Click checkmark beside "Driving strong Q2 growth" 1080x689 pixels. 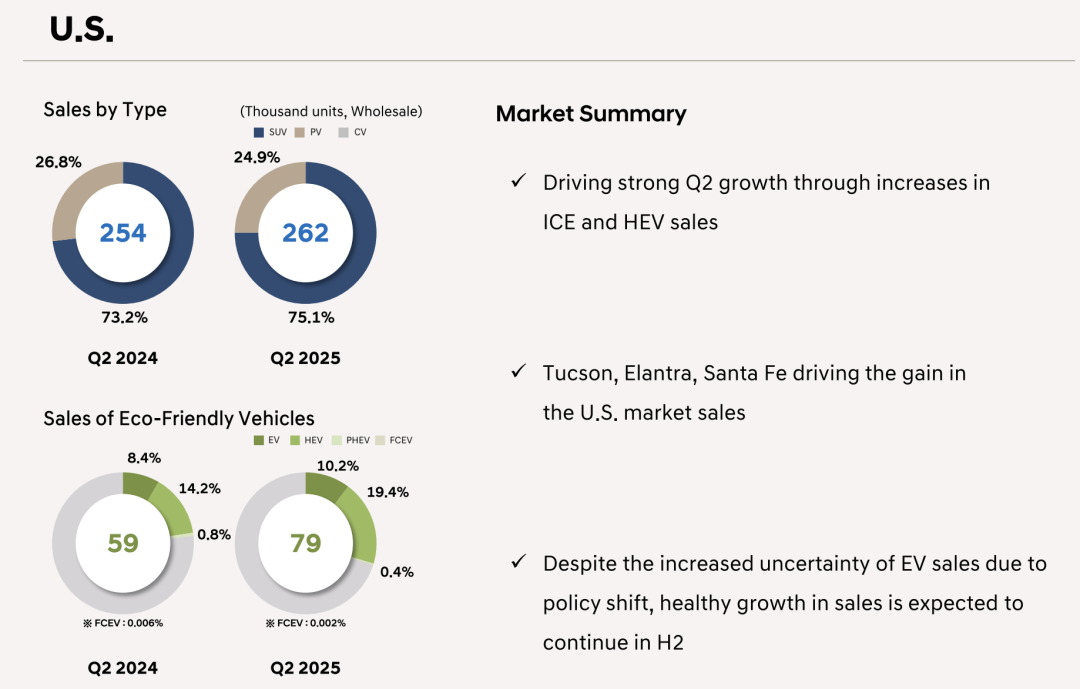518,181
